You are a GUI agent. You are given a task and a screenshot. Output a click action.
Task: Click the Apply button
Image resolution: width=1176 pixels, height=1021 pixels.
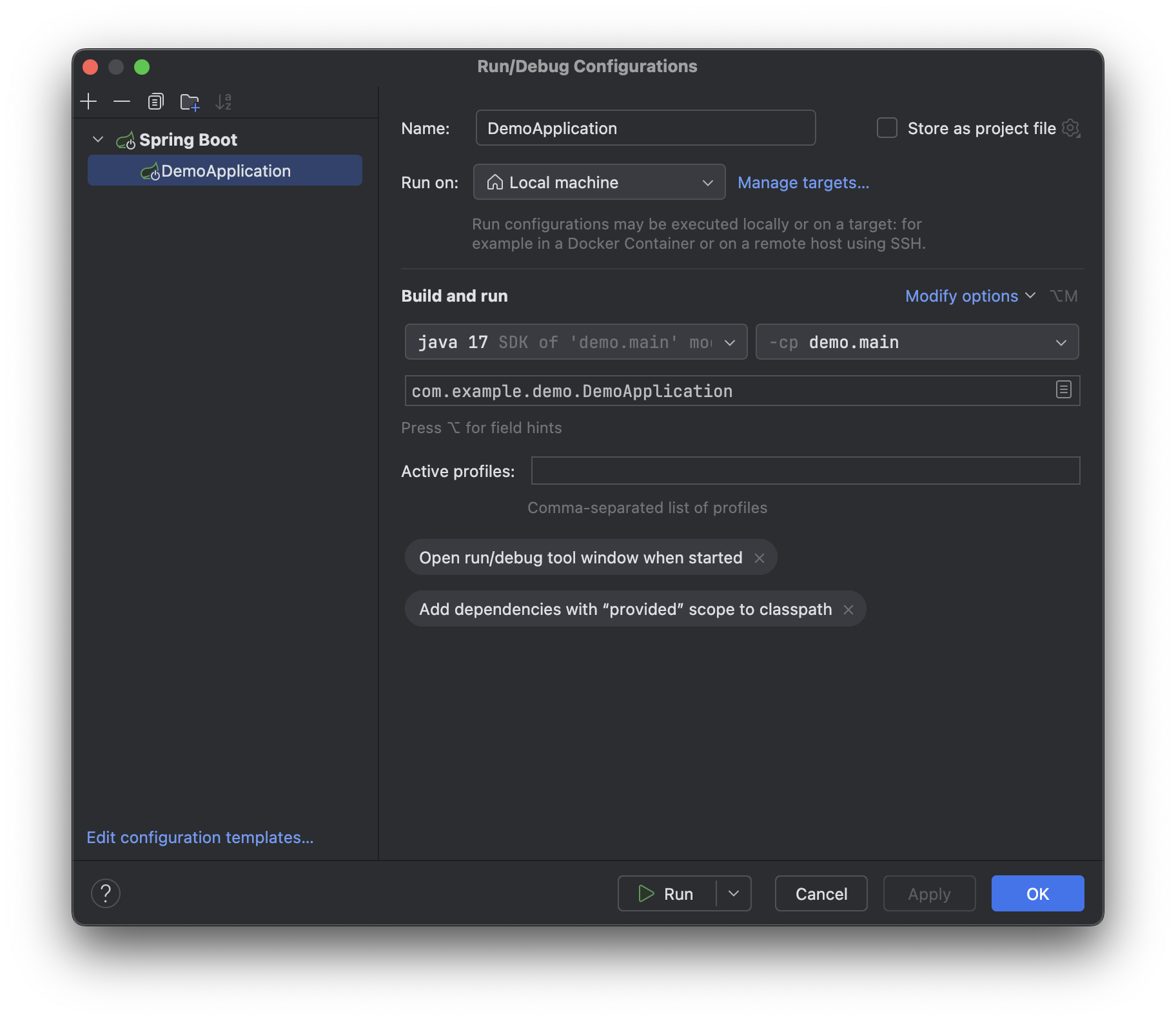click(x=929, y=893)
